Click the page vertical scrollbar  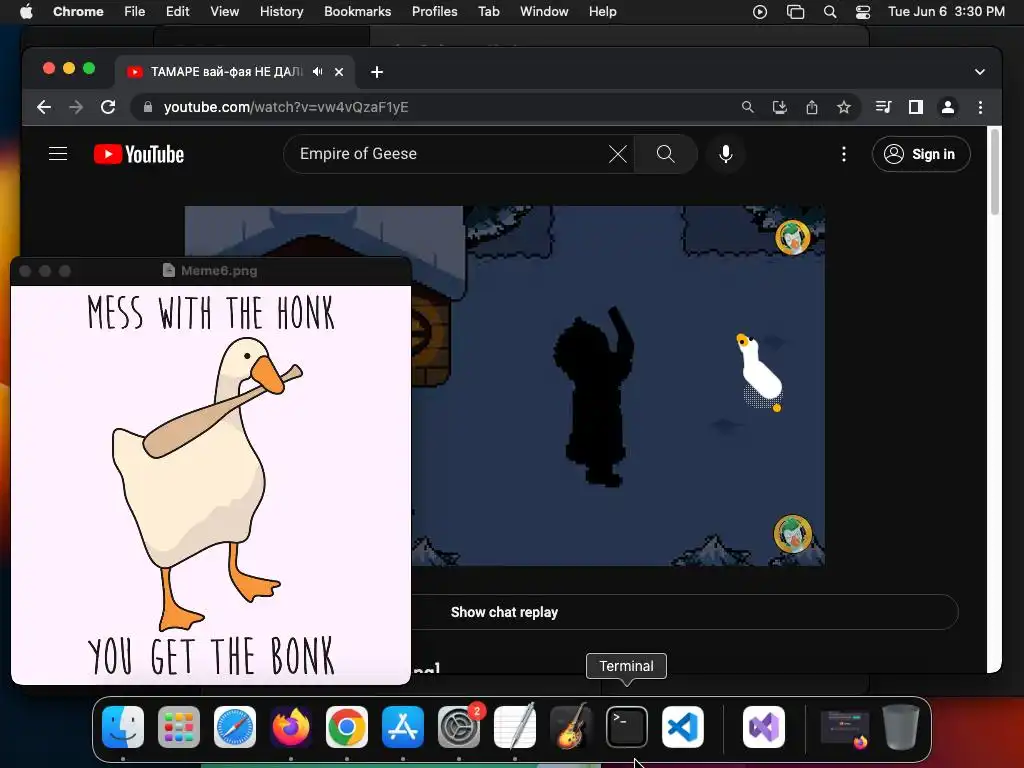tap(995, 172)
